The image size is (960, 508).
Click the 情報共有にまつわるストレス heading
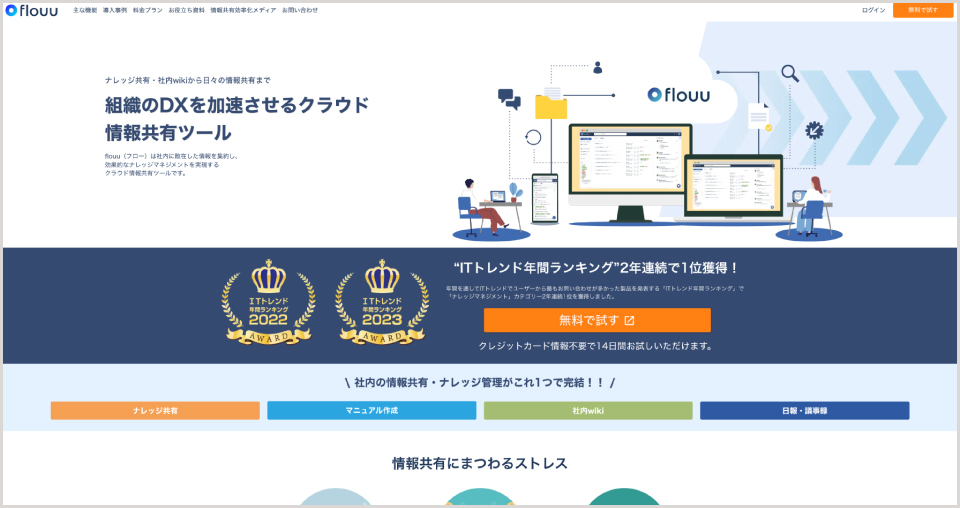479,463
